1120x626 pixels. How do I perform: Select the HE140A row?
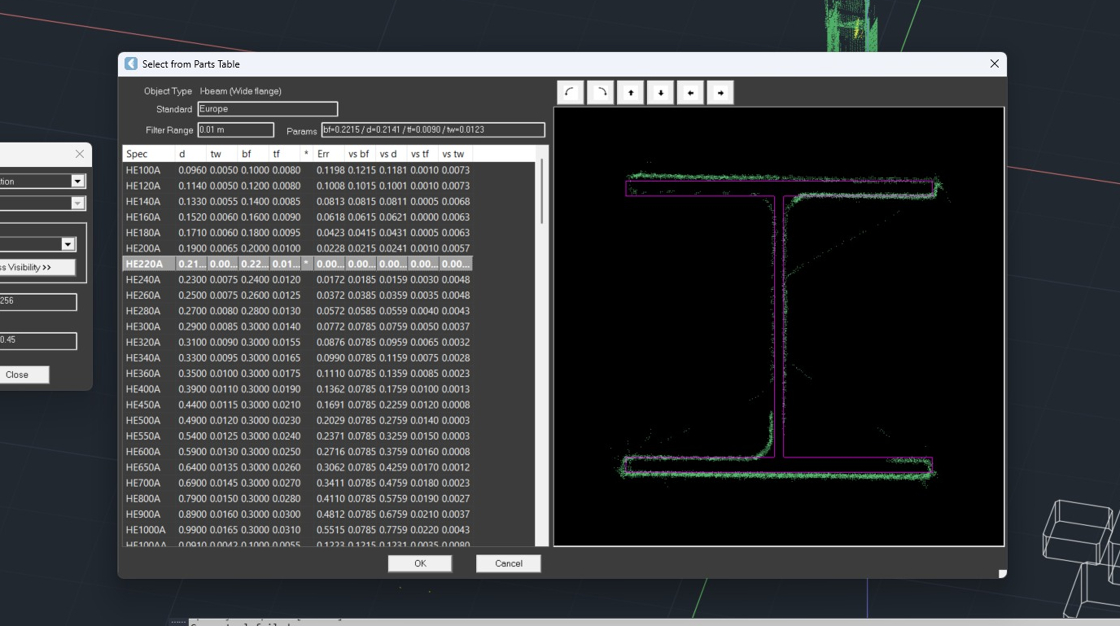(297, 202)
